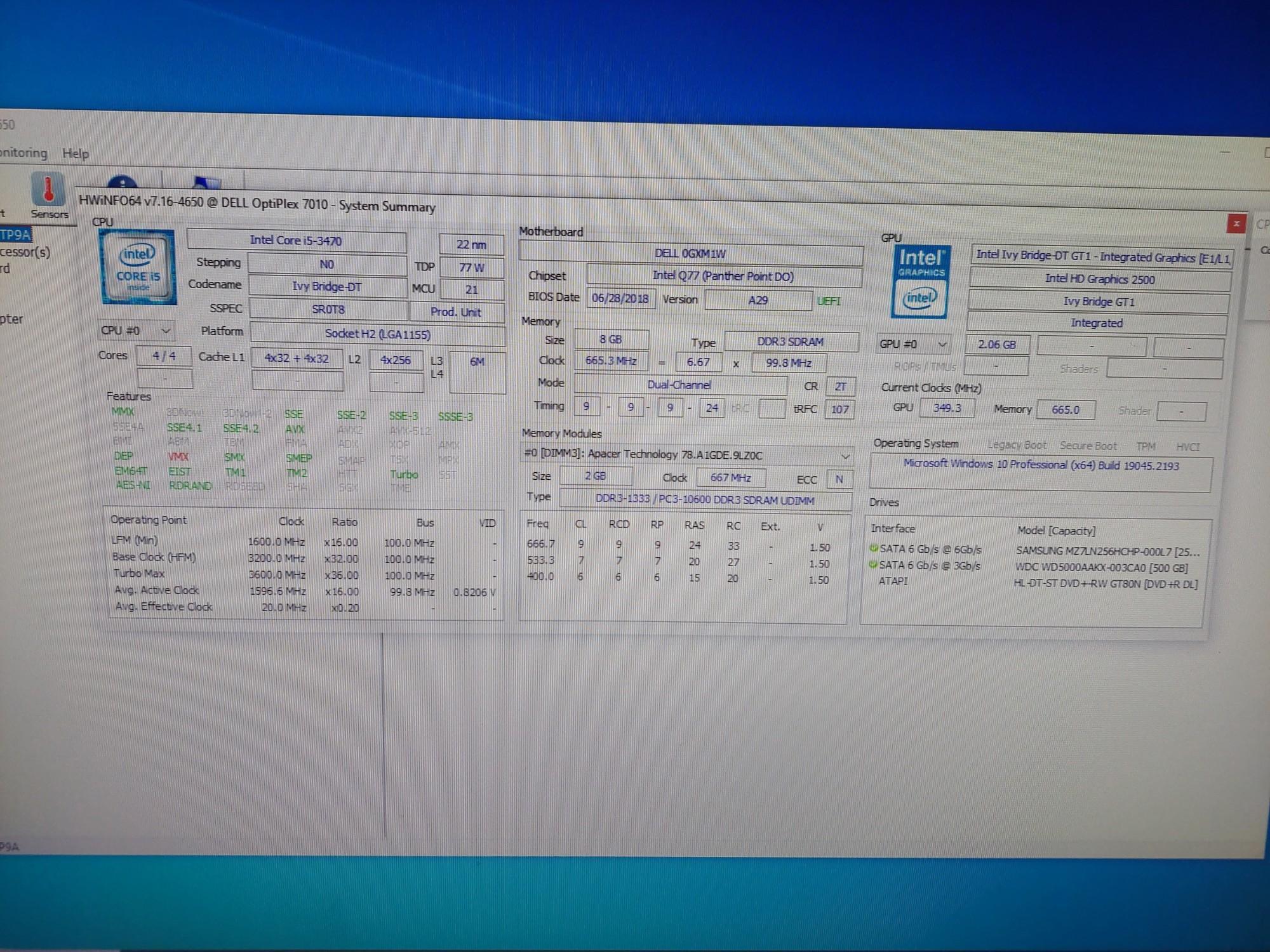The height and width of the screenshot is (952, 1270).
Task: Click the 4 / 4 cores value
Action: click(164, 356)
